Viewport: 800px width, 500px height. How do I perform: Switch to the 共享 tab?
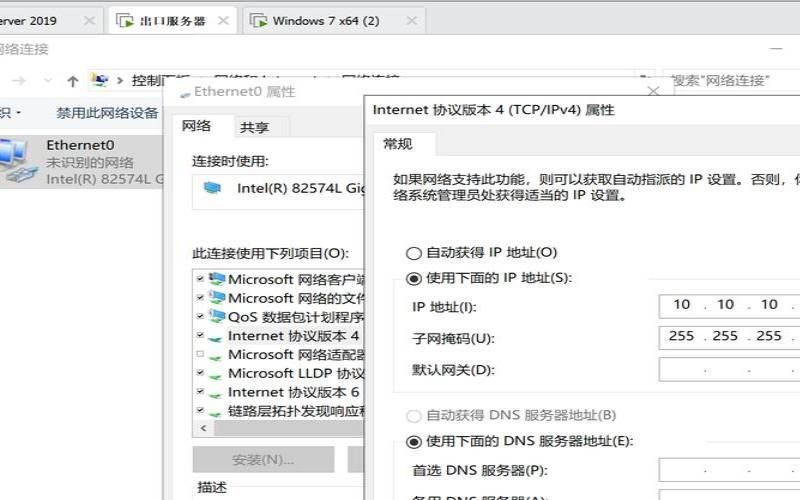[254, 127]
